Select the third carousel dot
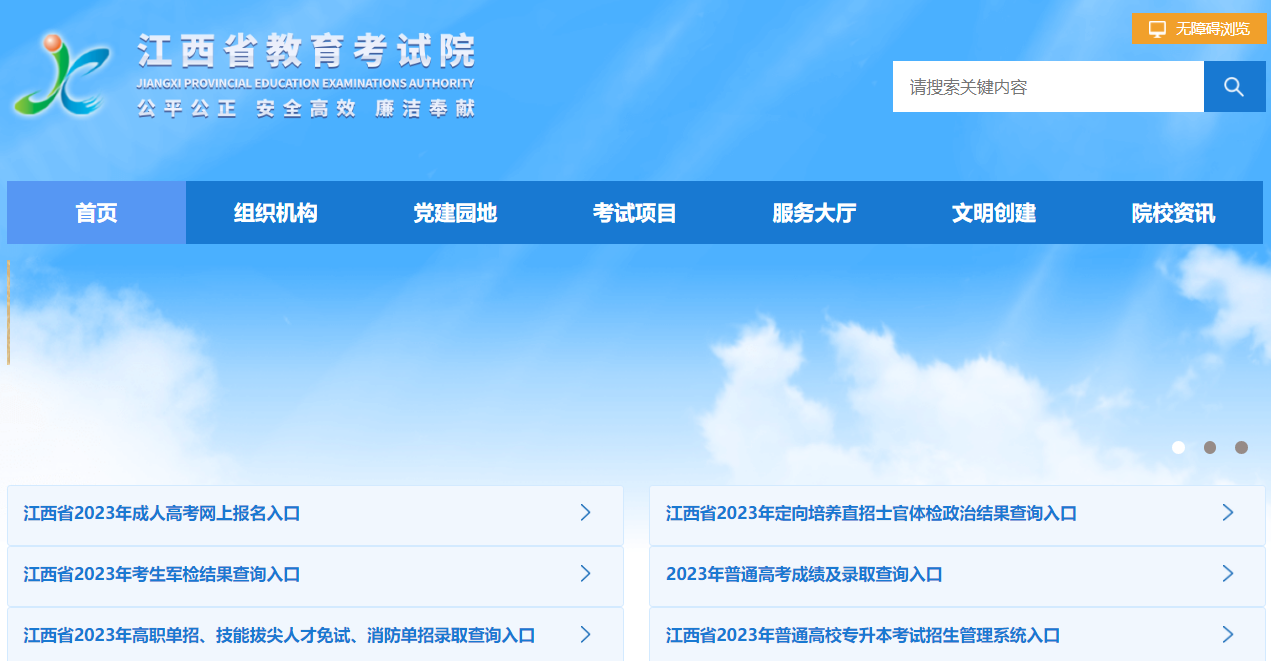Screen dimensions: 1271x661 1241,447
